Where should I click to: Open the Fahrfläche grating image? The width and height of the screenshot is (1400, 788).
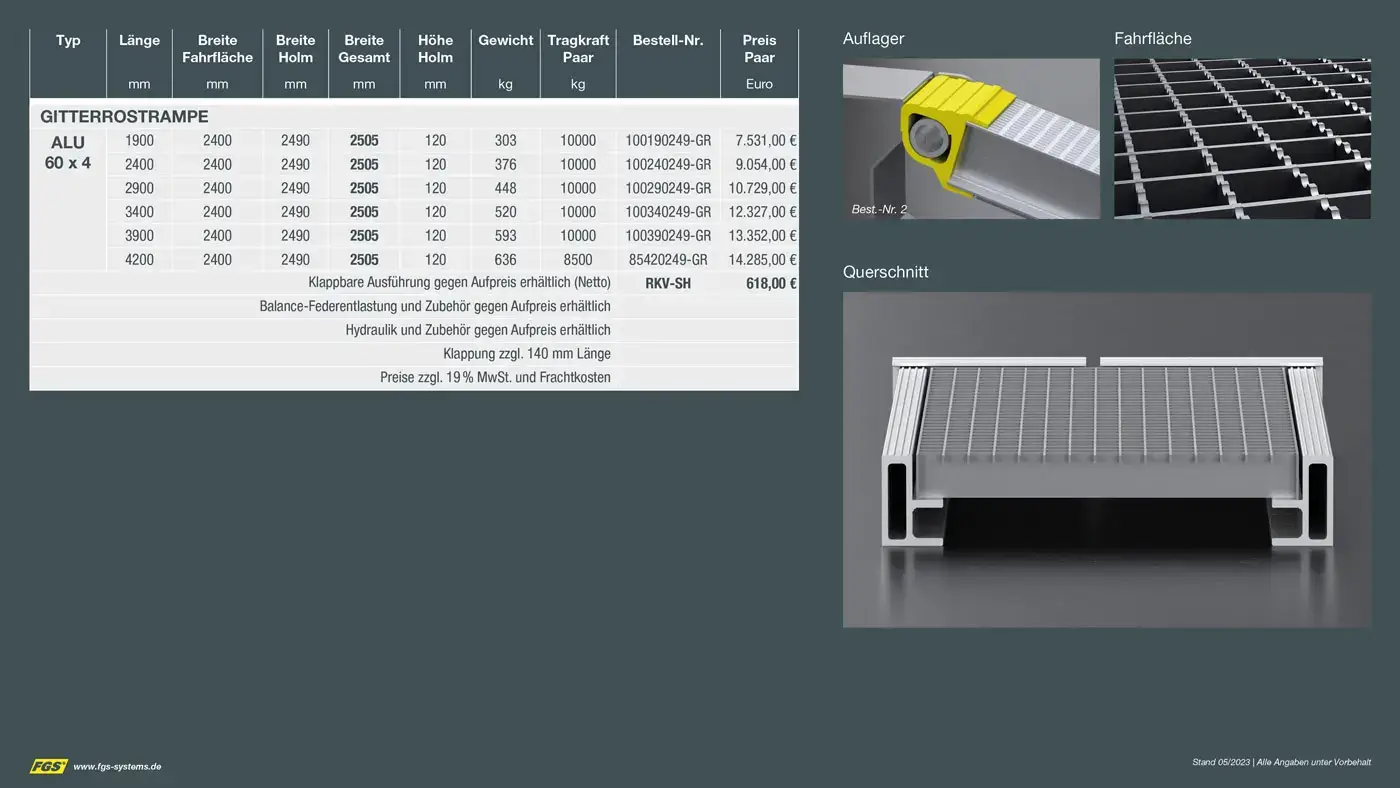pos(1242,138)
